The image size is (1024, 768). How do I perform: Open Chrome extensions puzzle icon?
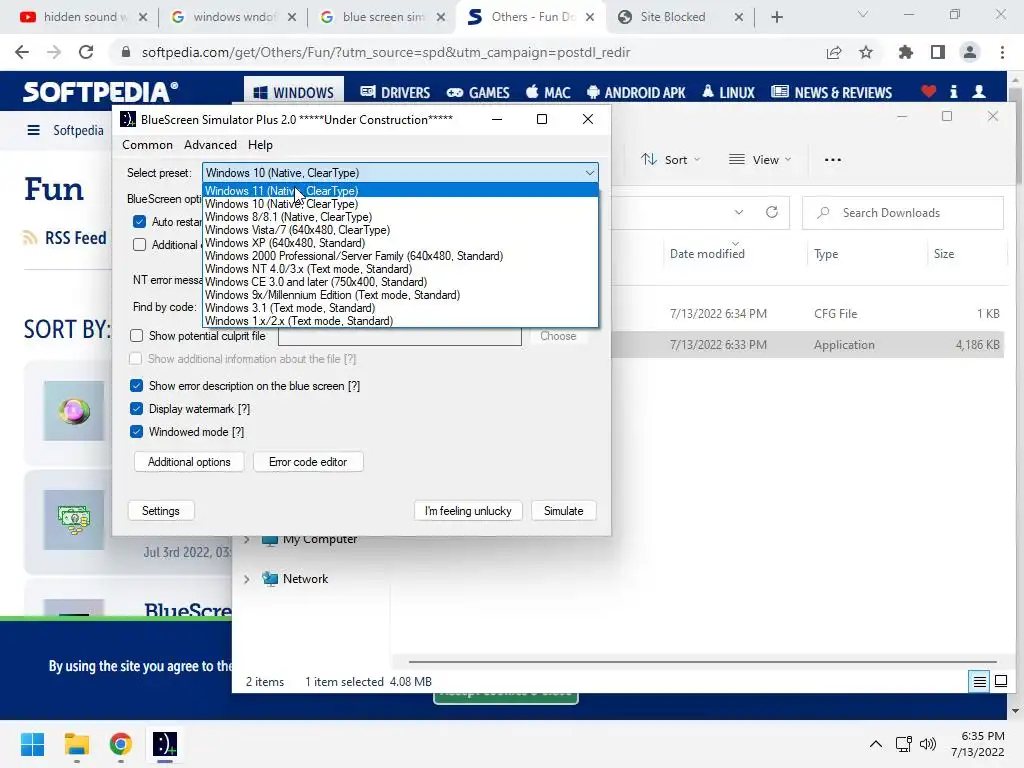(905, 52)
